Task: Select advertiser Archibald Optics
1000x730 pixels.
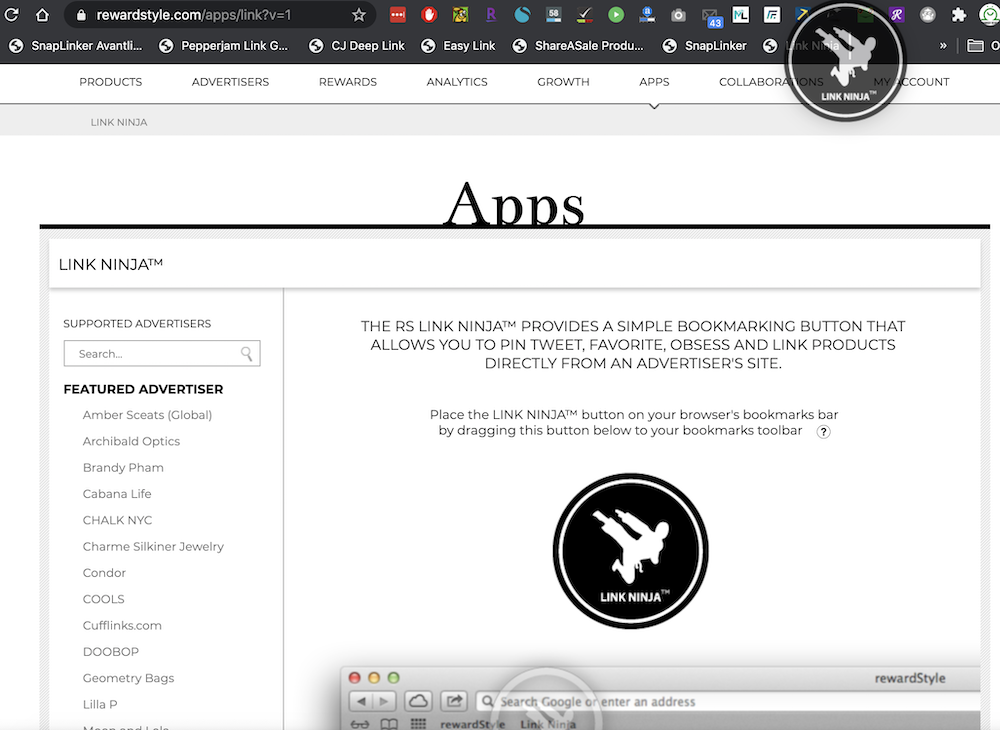Action: pos(131,441)
